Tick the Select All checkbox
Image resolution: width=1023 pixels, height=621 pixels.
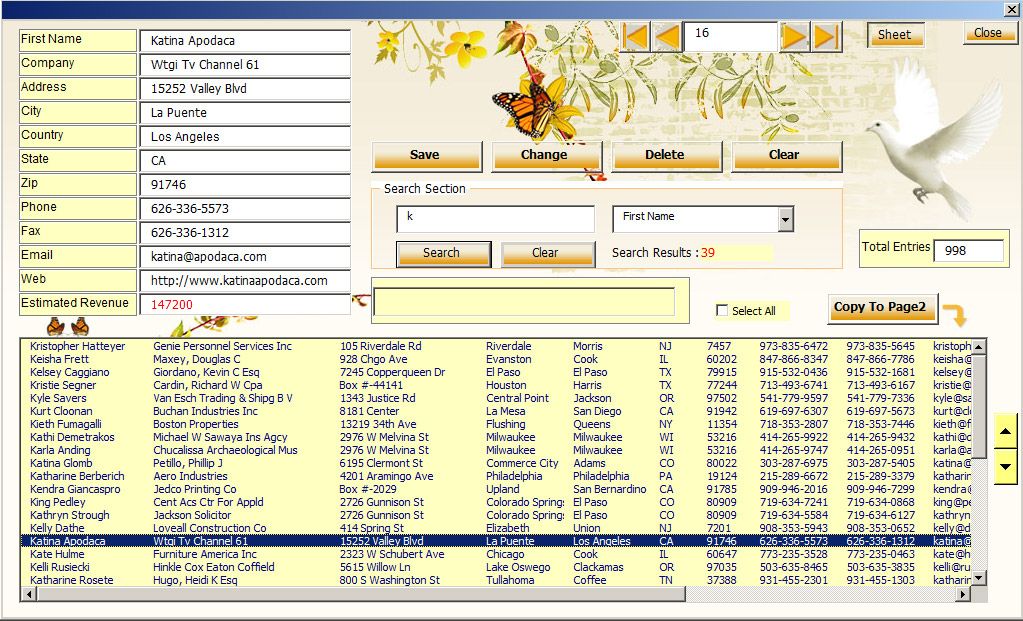pyautogui.click(x=722, y=310)
